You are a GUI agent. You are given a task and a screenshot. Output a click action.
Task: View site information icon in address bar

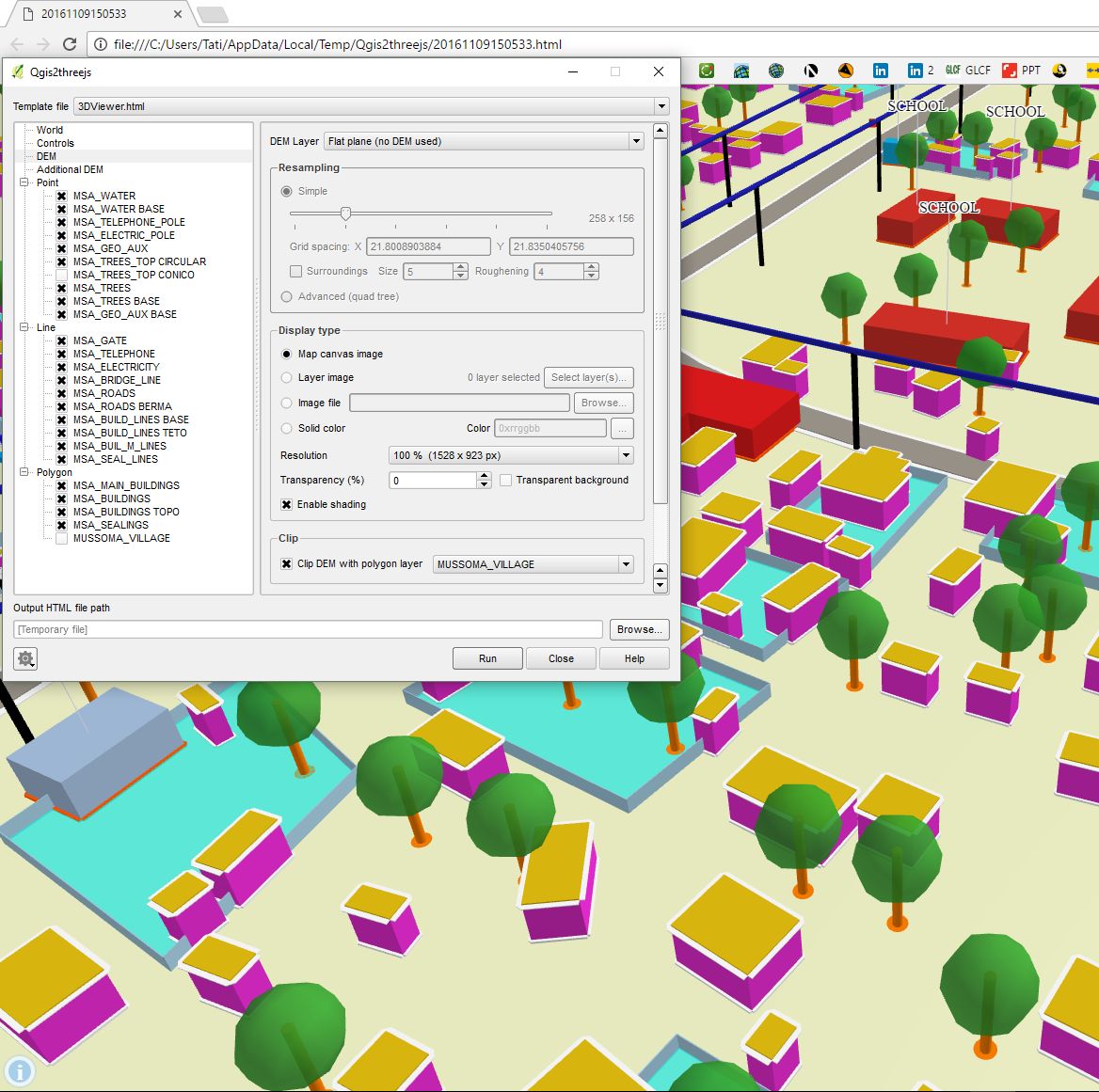[101, 44]
